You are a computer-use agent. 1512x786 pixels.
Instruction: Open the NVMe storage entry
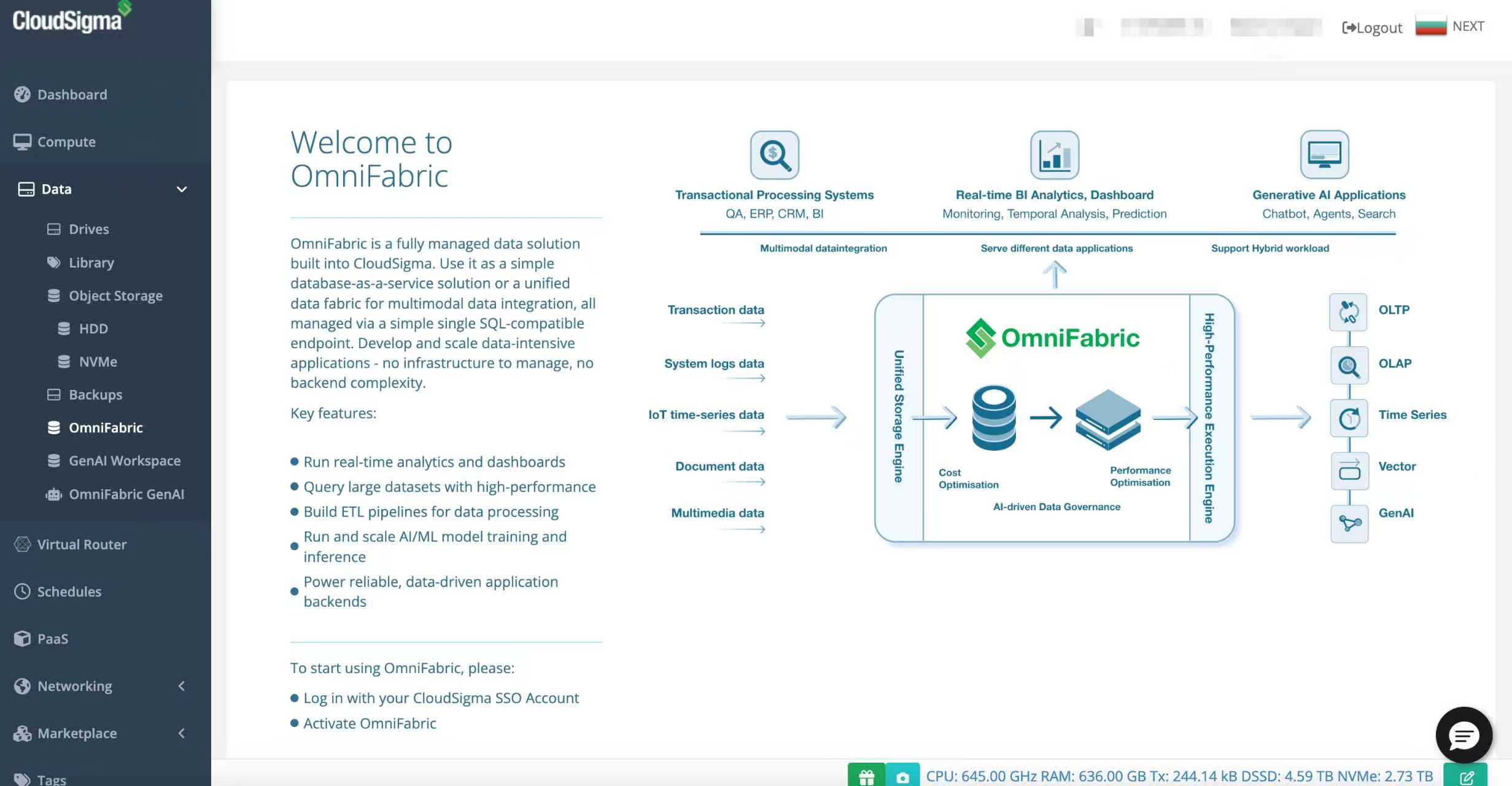98,362
